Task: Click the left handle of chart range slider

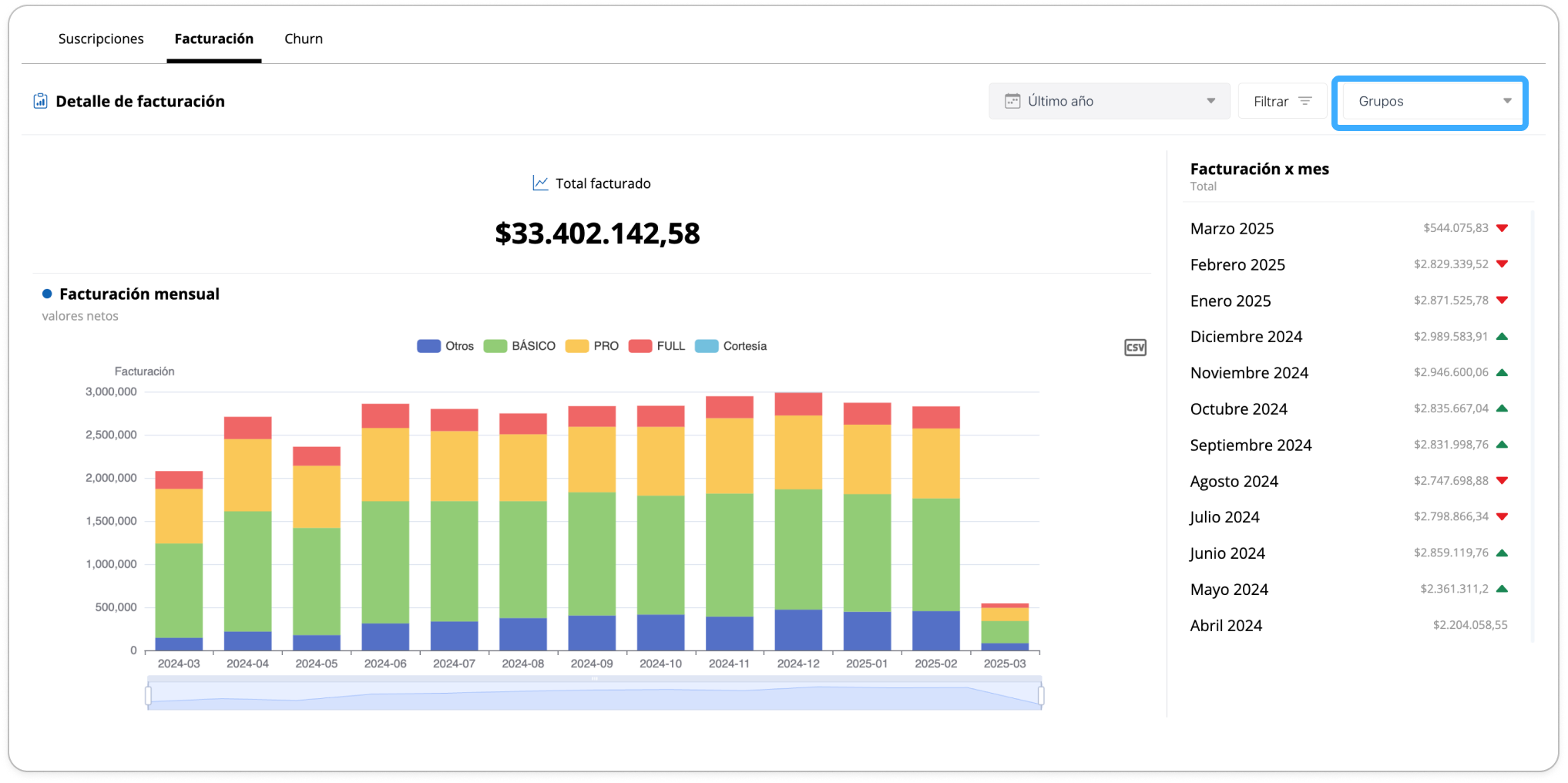Action: pos(148,696)
